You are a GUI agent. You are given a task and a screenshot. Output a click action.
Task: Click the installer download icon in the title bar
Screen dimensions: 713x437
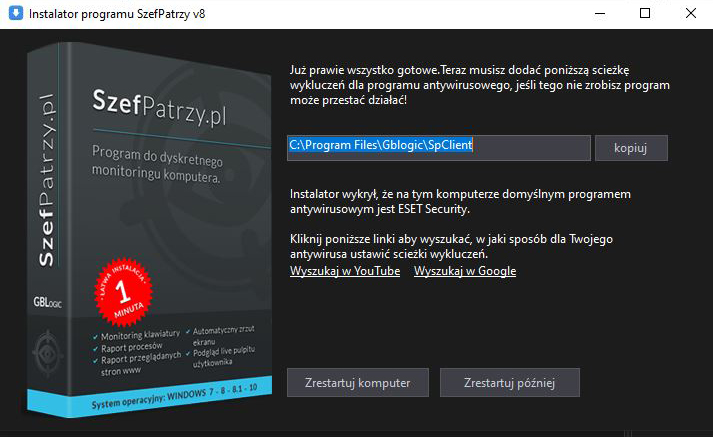click(x=15, y=13)
